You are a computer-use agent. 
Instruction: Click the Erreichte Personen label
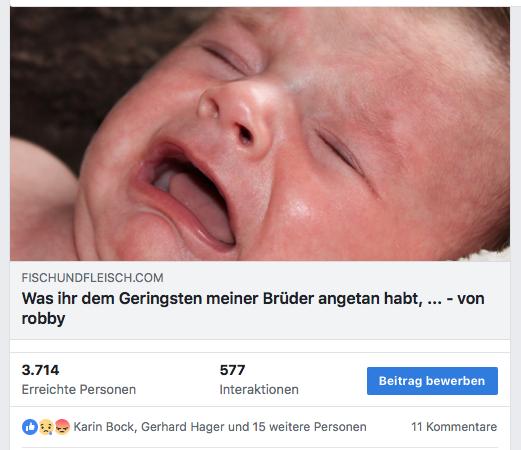[79, 389]
